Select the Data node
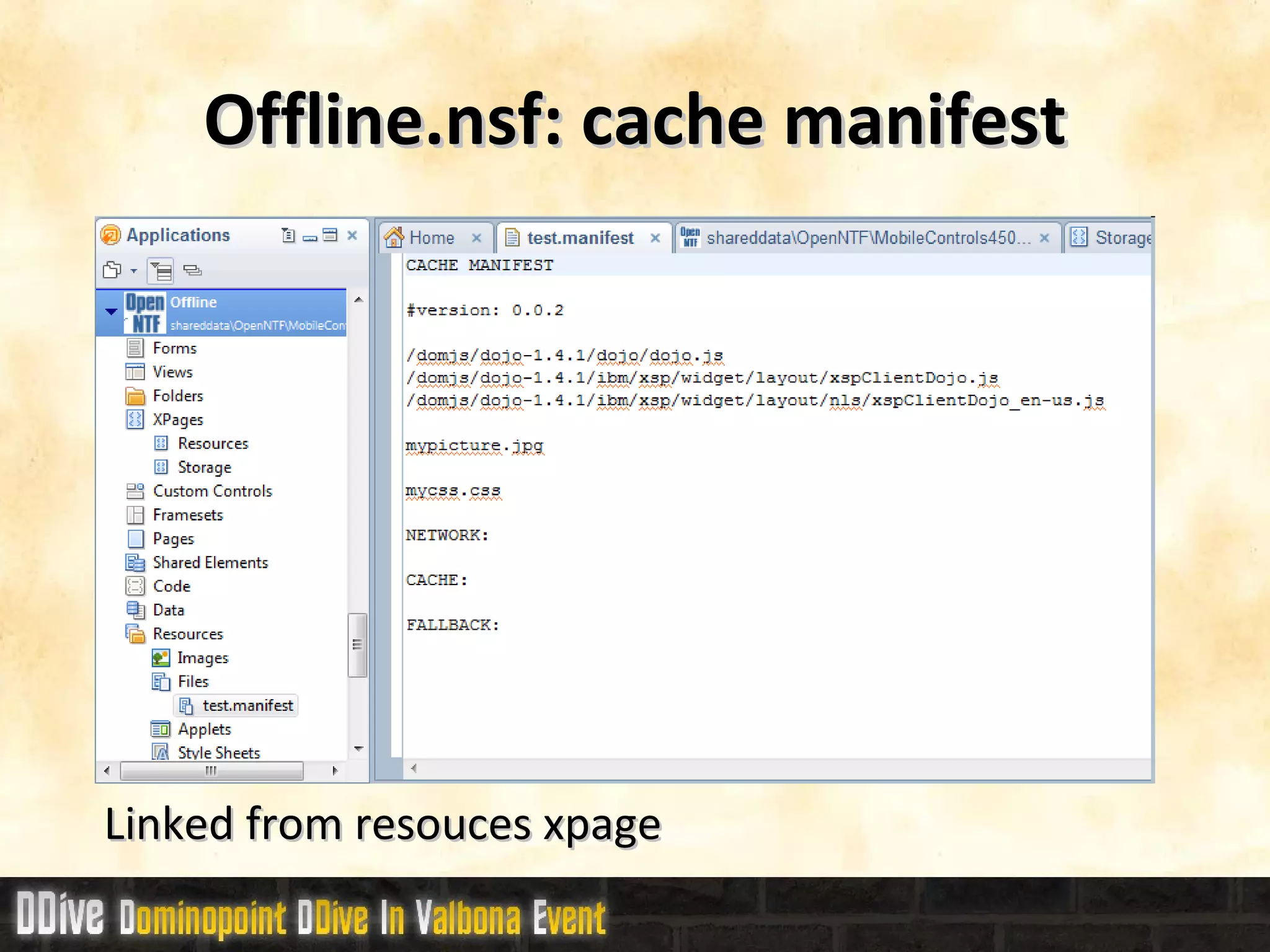1270x952 pixels. [x=169, y=610]
